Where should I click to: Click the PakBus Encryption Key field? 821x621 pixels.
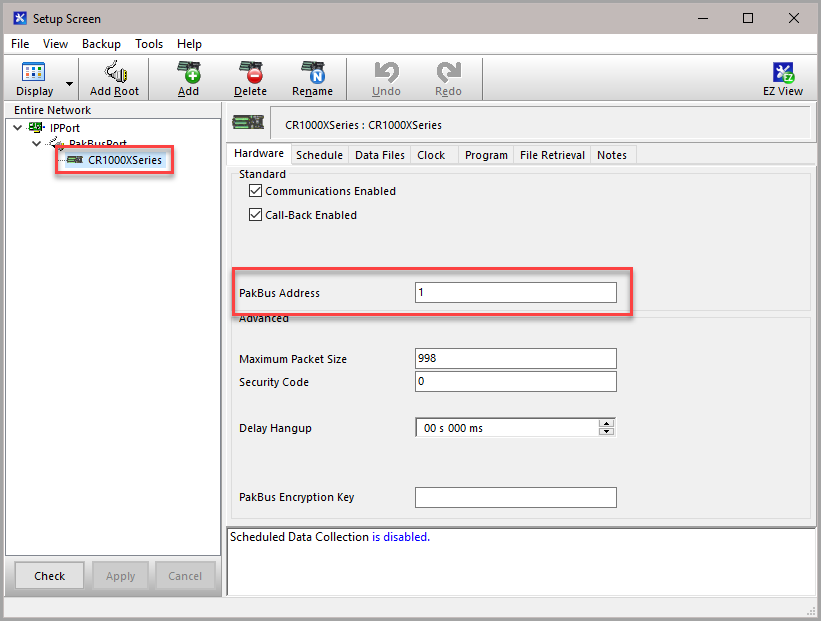tap(515, 497)
